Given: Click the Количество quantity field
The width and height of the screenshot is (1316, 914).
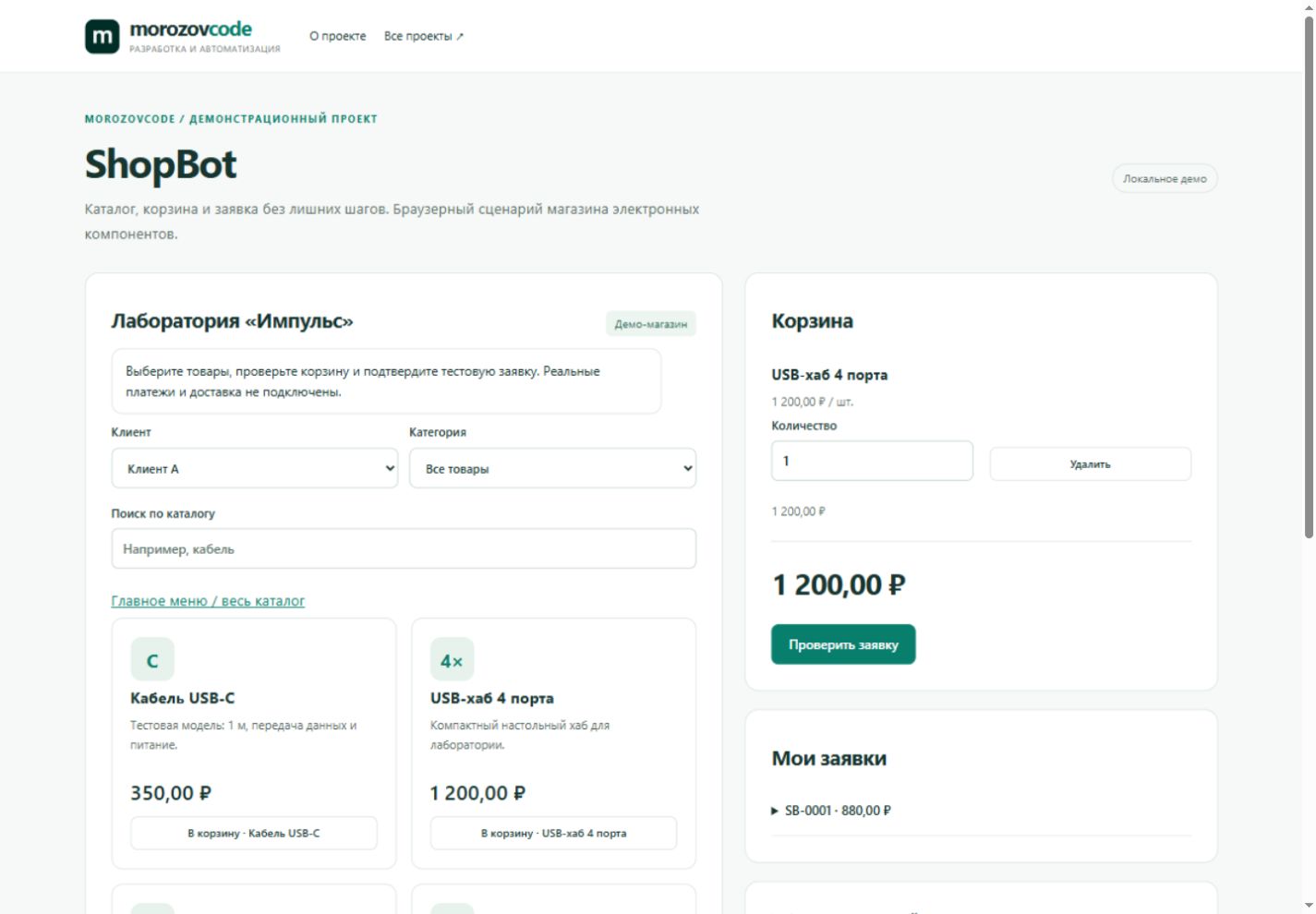Looking at the screenshot, I should point(872,461).
